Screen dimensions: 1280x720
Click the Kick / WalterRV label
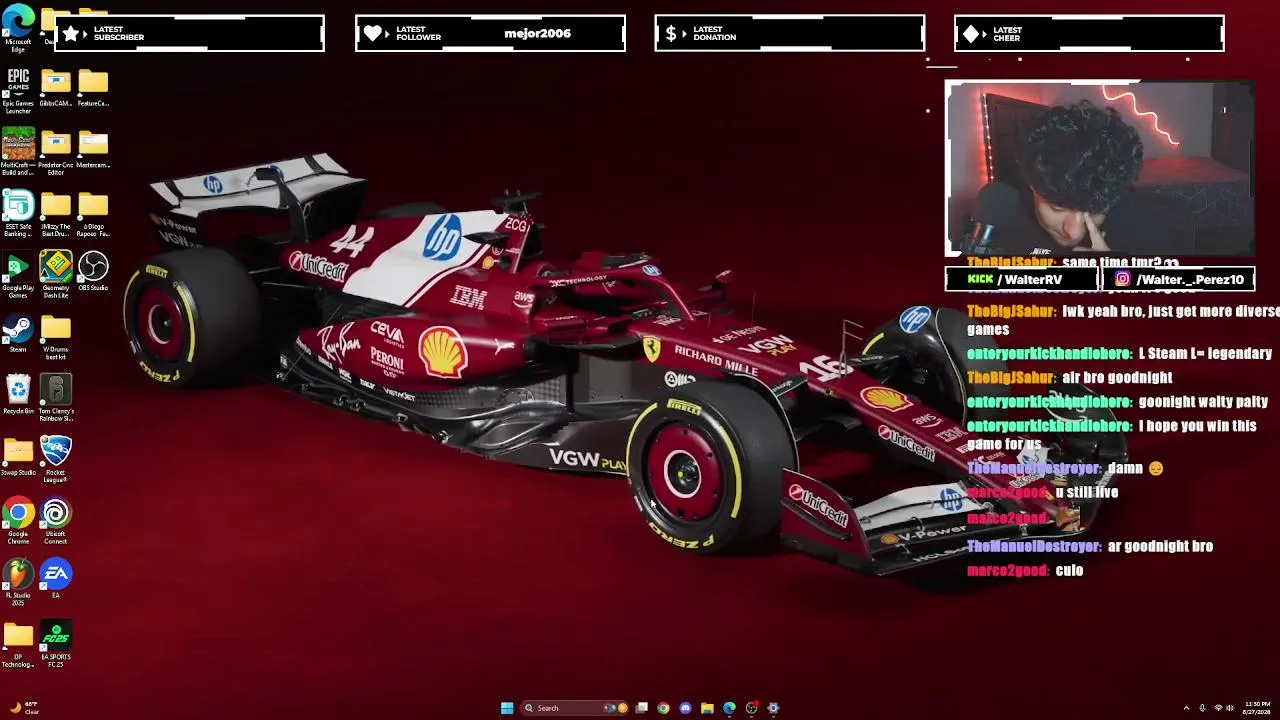[1021, 280]
